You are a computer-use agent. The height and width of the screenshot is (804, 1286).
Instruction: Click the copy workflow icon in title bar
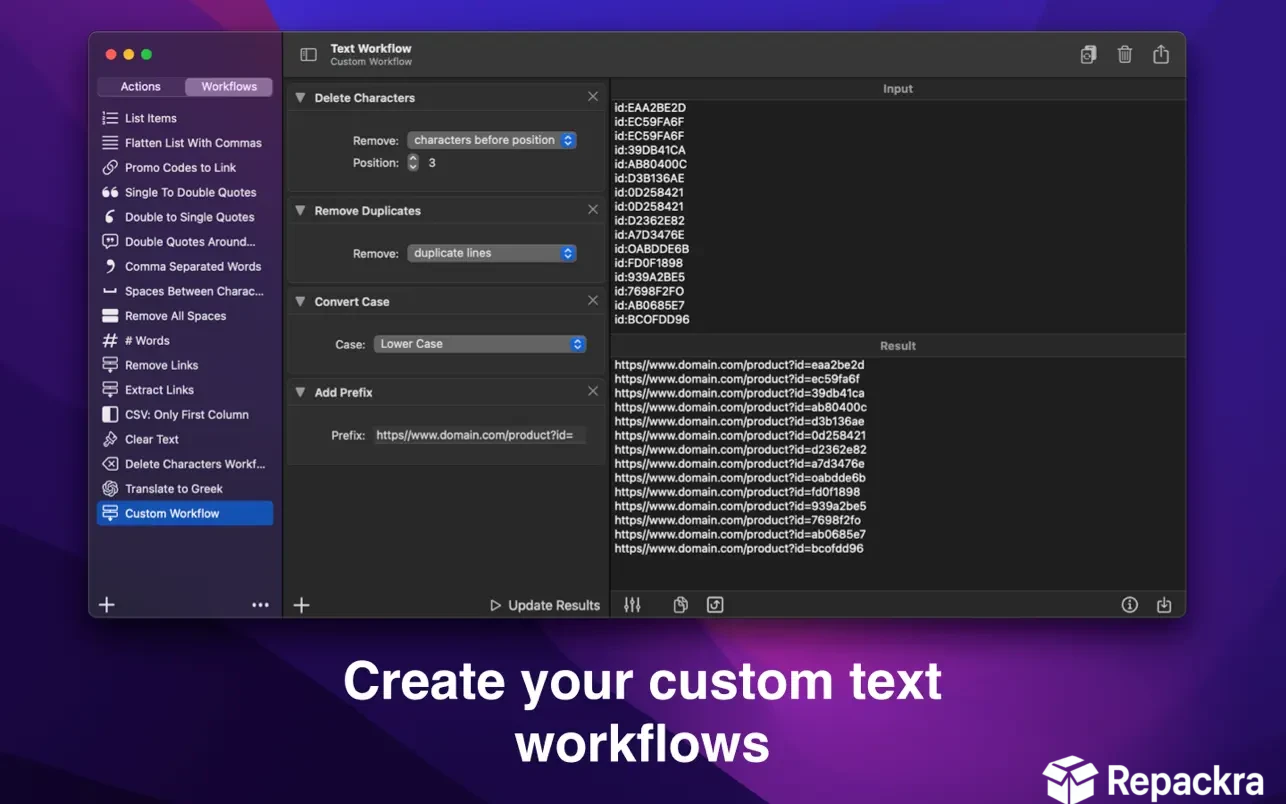tap(1088, 55)
